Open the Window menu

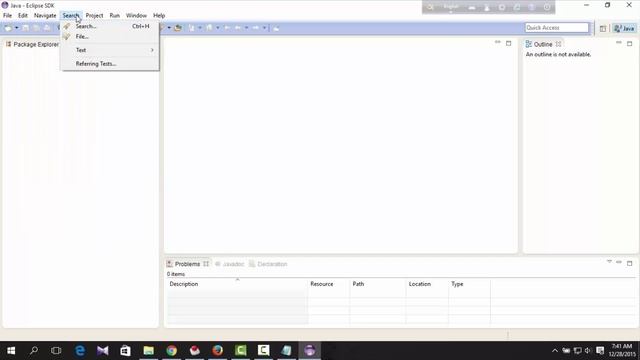(x=136, y=16)
